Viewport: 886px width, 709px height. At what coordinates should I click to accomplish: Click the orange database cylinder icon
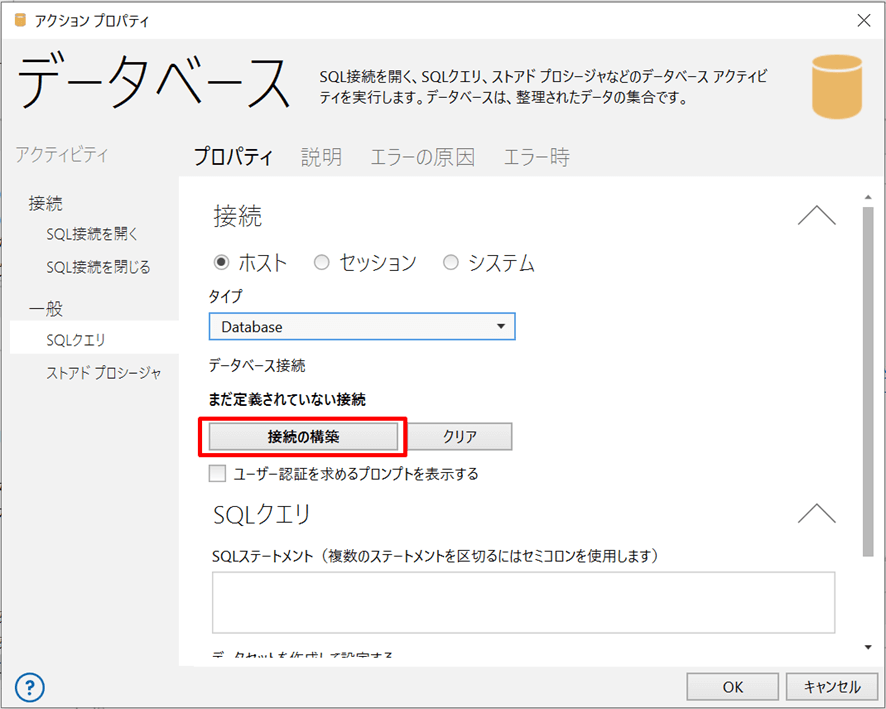coord(836,87)
